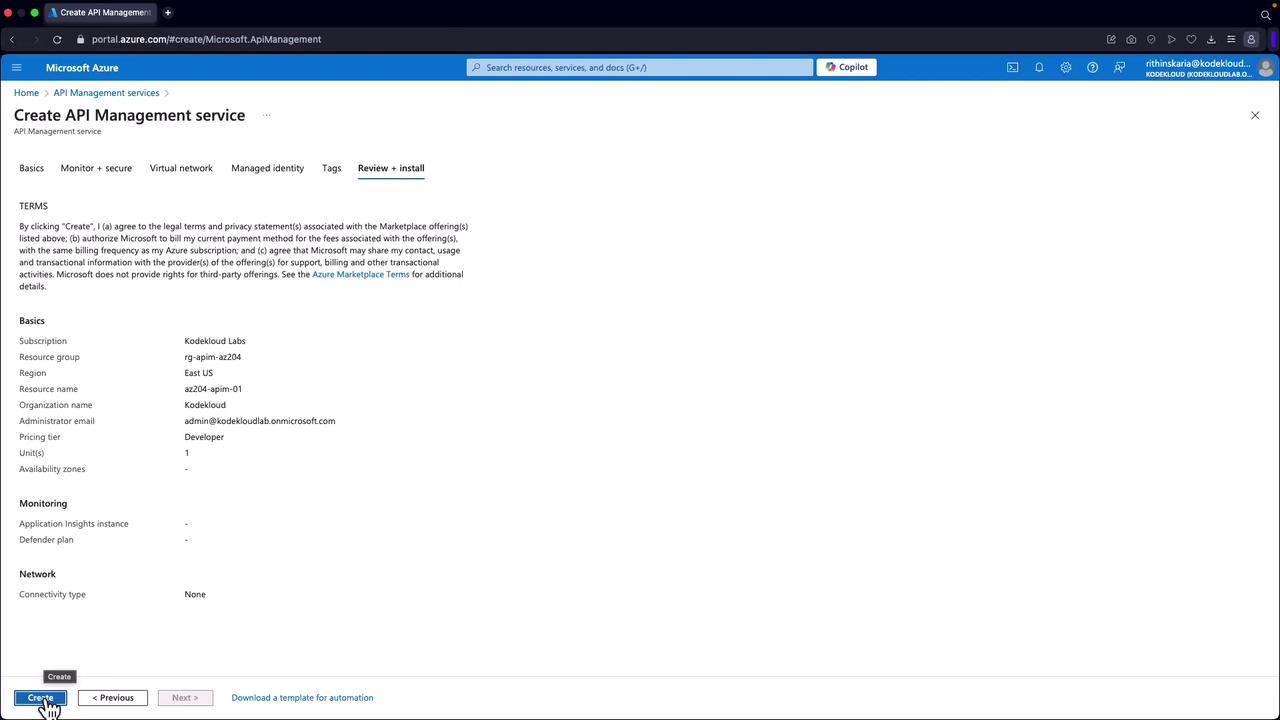
Task: Focus the Azure search resources box
Action: coord(640,67)
